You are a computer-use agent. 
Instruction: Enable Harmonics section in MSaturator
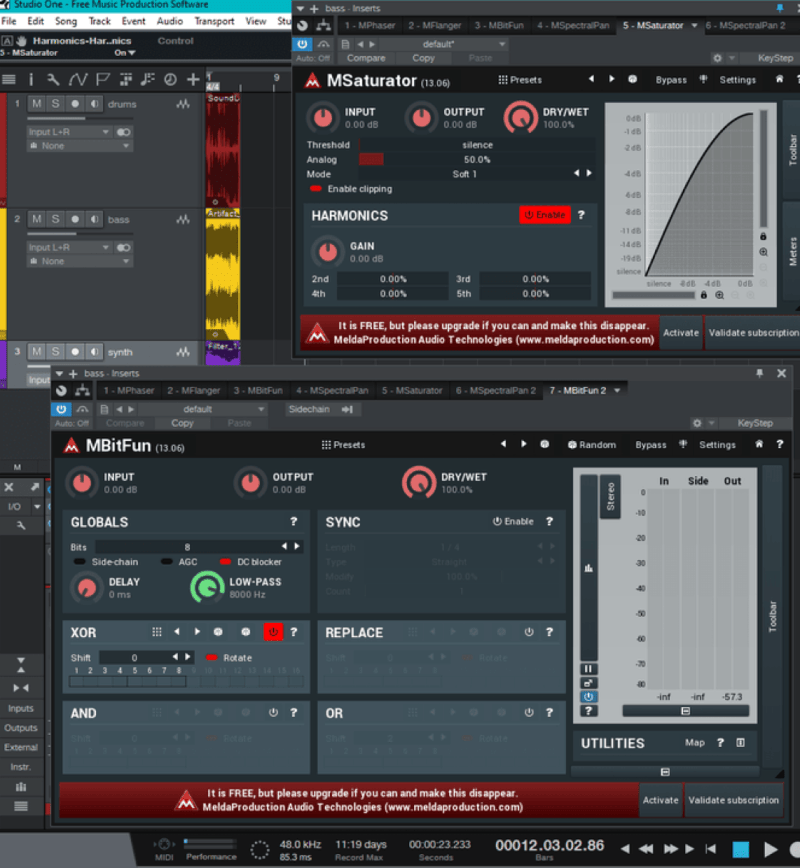click(545, 215)
